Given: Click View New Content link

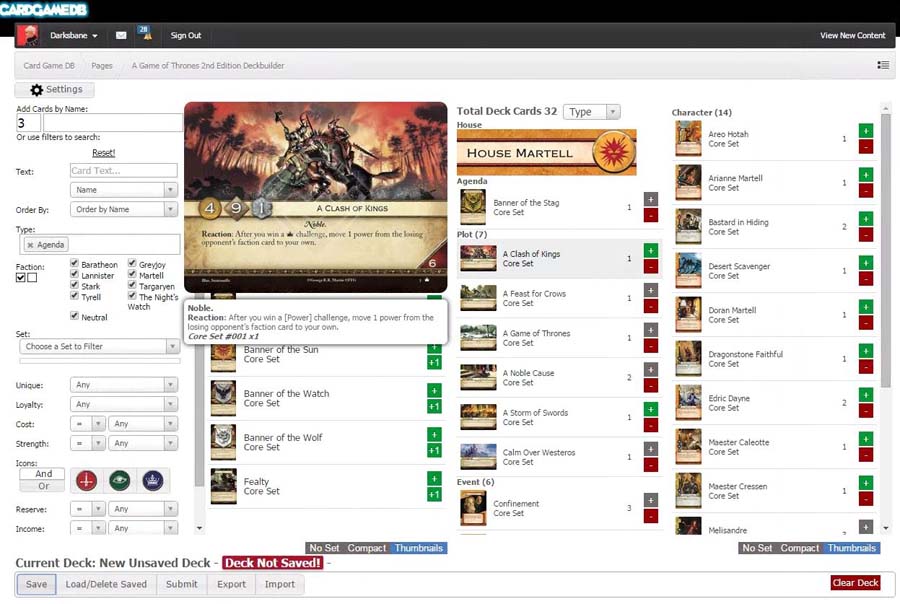Looking at the screenshot, I should click(852, 36).
